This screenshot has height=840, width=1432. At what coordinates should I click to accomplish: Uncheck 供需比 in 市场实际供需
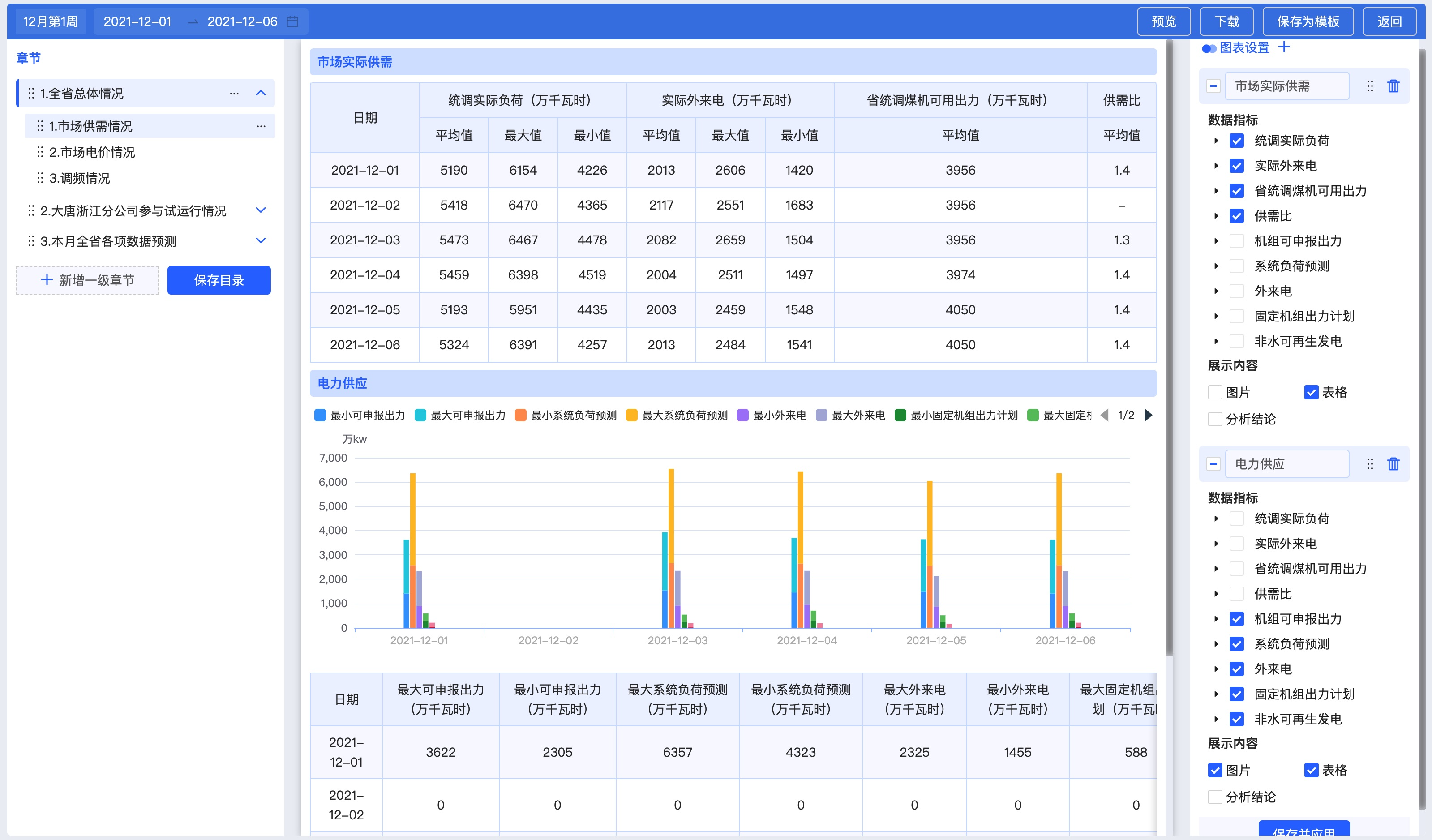pos(1236,216)
